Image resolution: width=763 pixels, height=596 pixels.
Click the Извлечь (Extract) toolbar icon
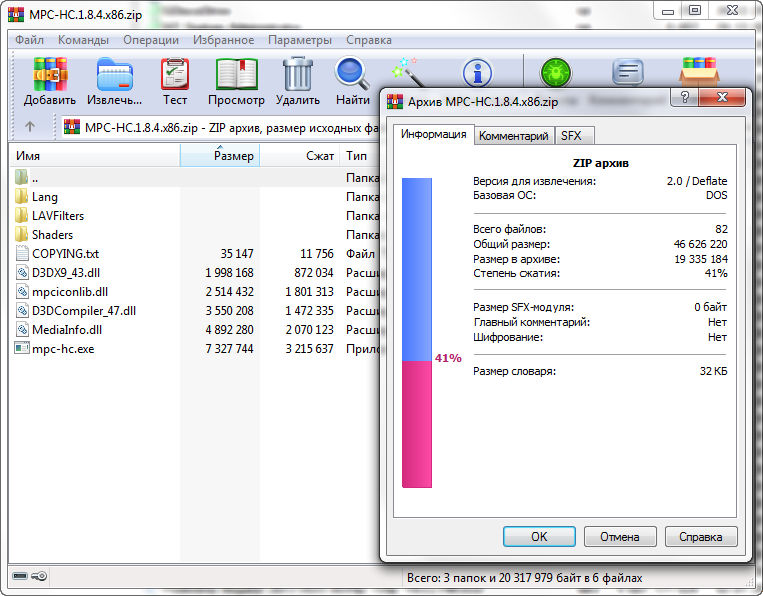[115, 75]
